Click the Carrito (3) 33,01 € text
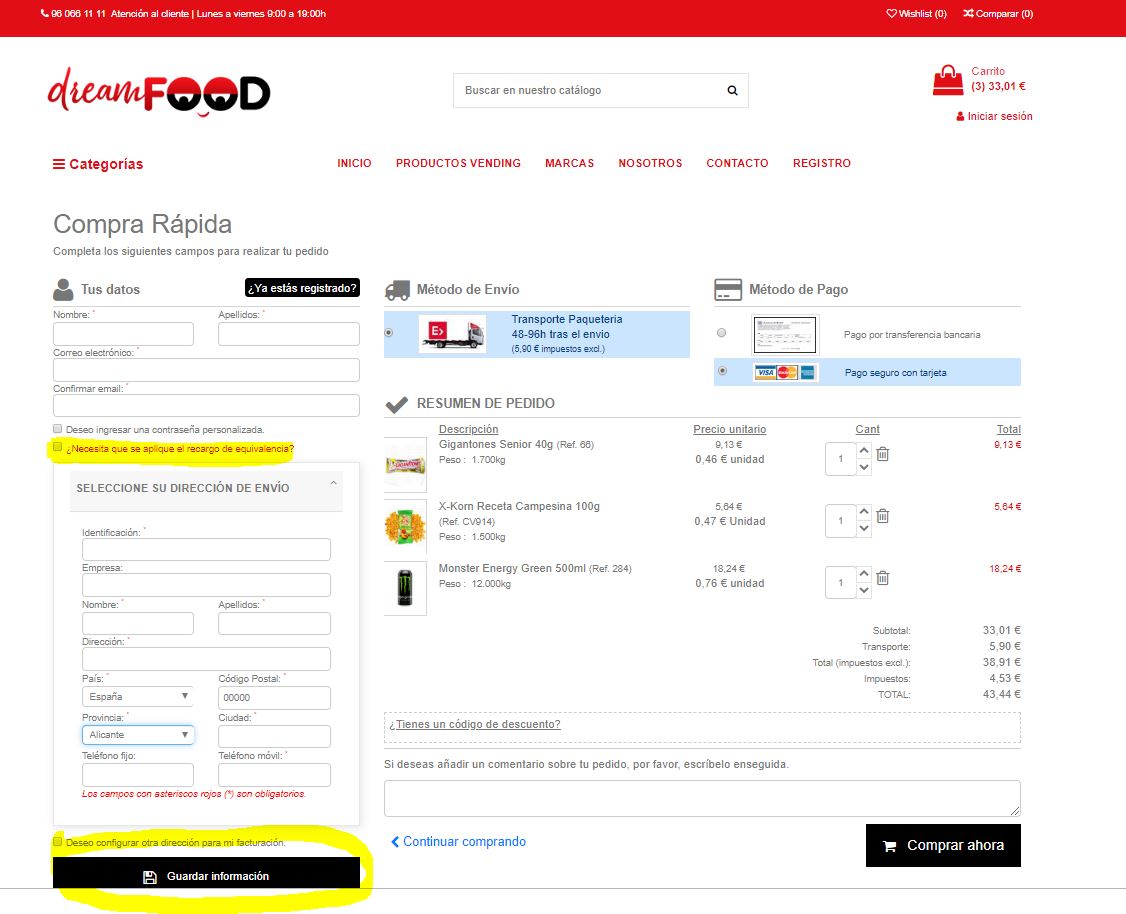Image resolution: width=1126 pixels, height=914 pixels. point(998,79)
